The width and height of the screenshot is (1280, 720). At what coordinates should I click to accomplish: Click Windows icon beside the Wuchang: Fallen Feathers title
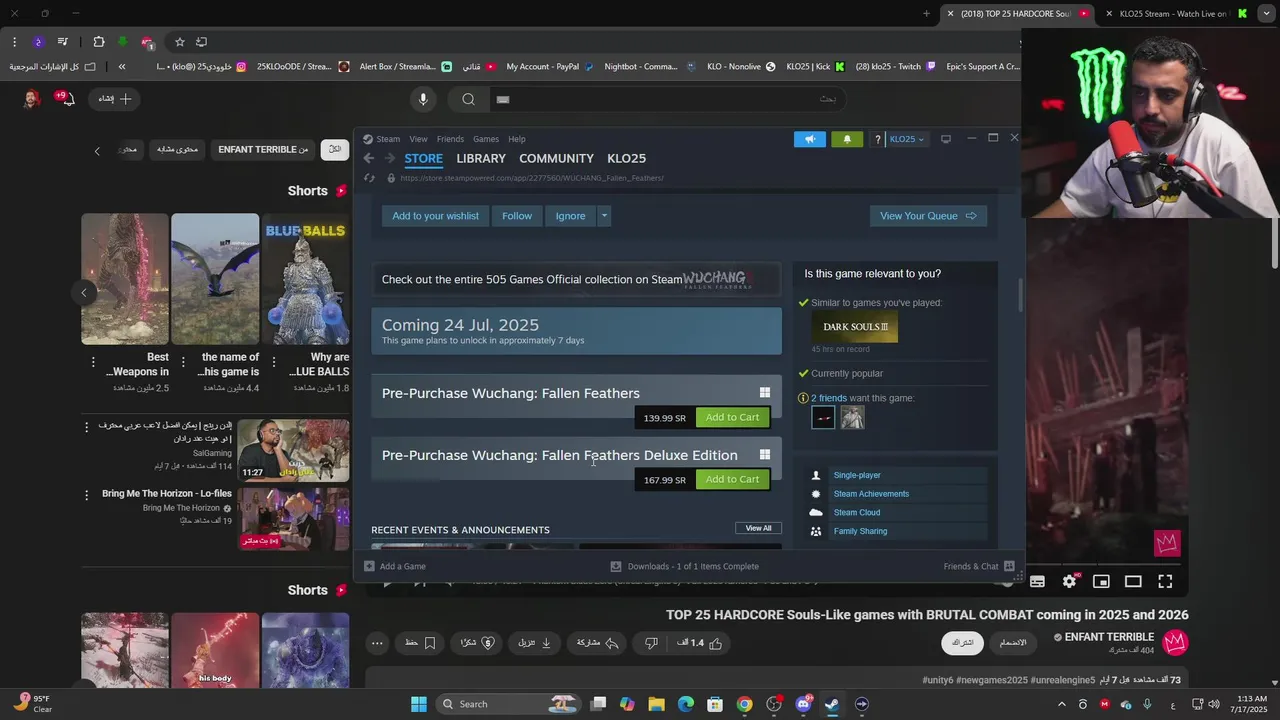click(x=765, y=393)
